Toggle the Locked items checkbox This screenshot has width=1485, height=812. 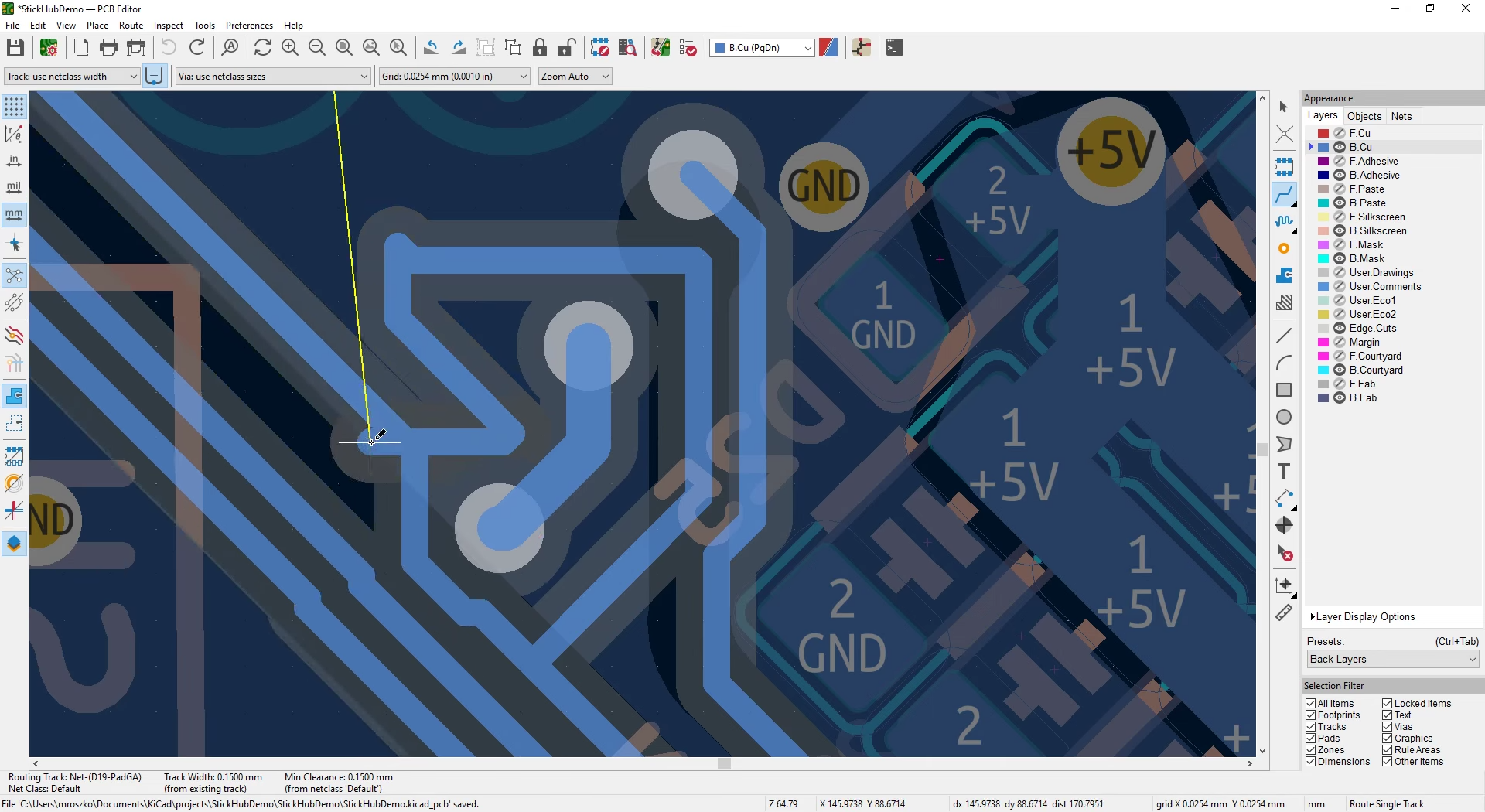(x=1388, y=704)
